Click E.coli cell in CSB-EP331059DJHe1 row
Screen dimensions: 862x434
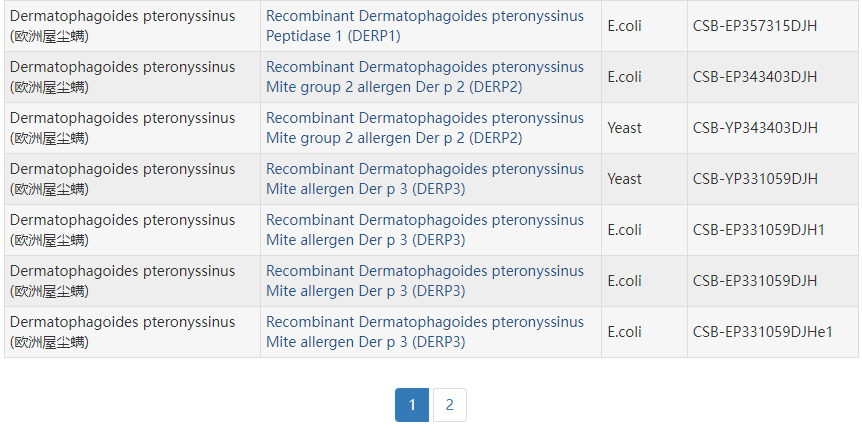click(x=625, y=332)
